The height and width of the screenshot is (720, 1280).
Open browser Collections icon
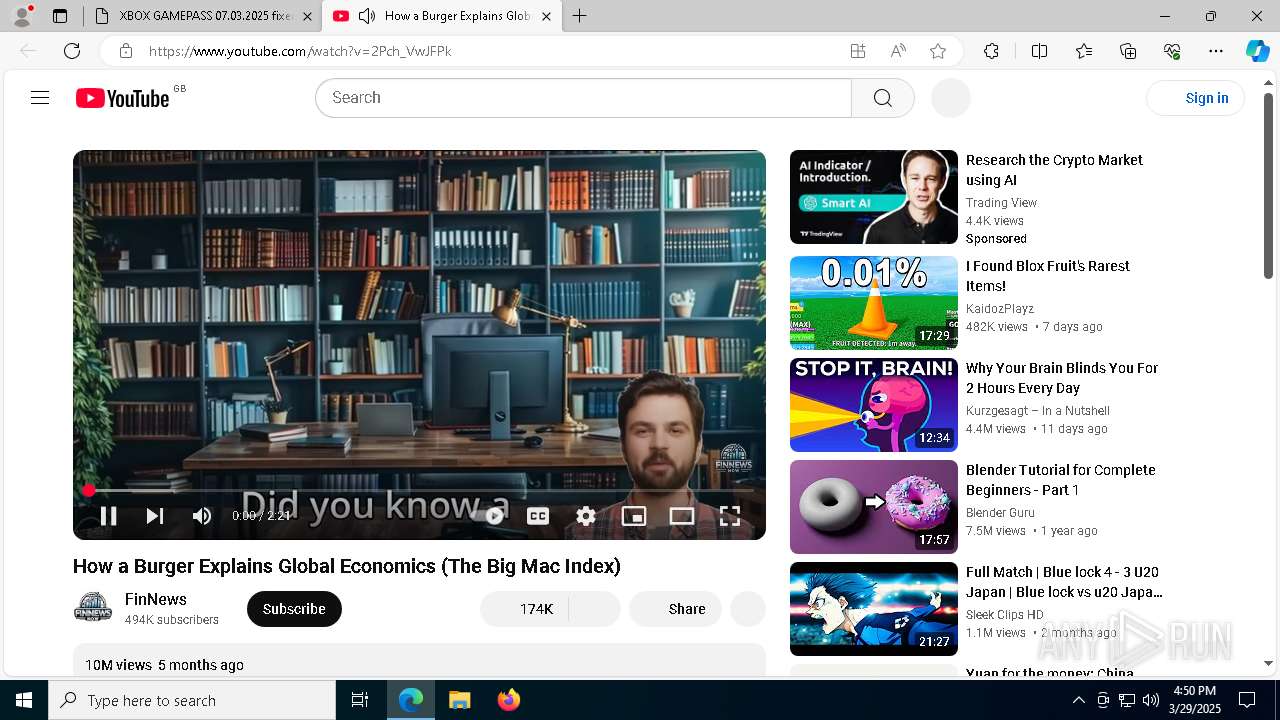[1128, 51]
